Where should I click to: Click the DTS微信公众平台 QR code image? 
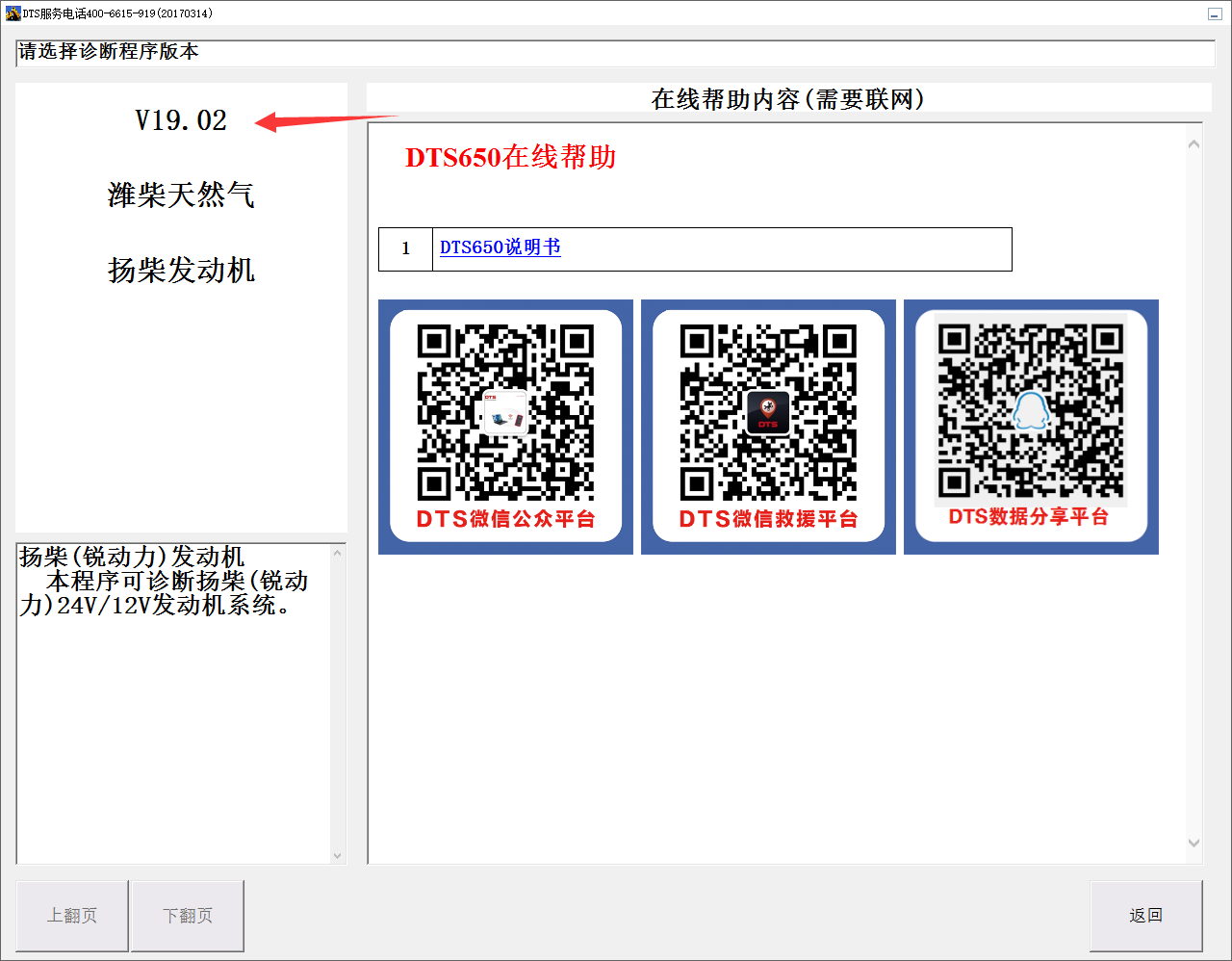point(505,427)
